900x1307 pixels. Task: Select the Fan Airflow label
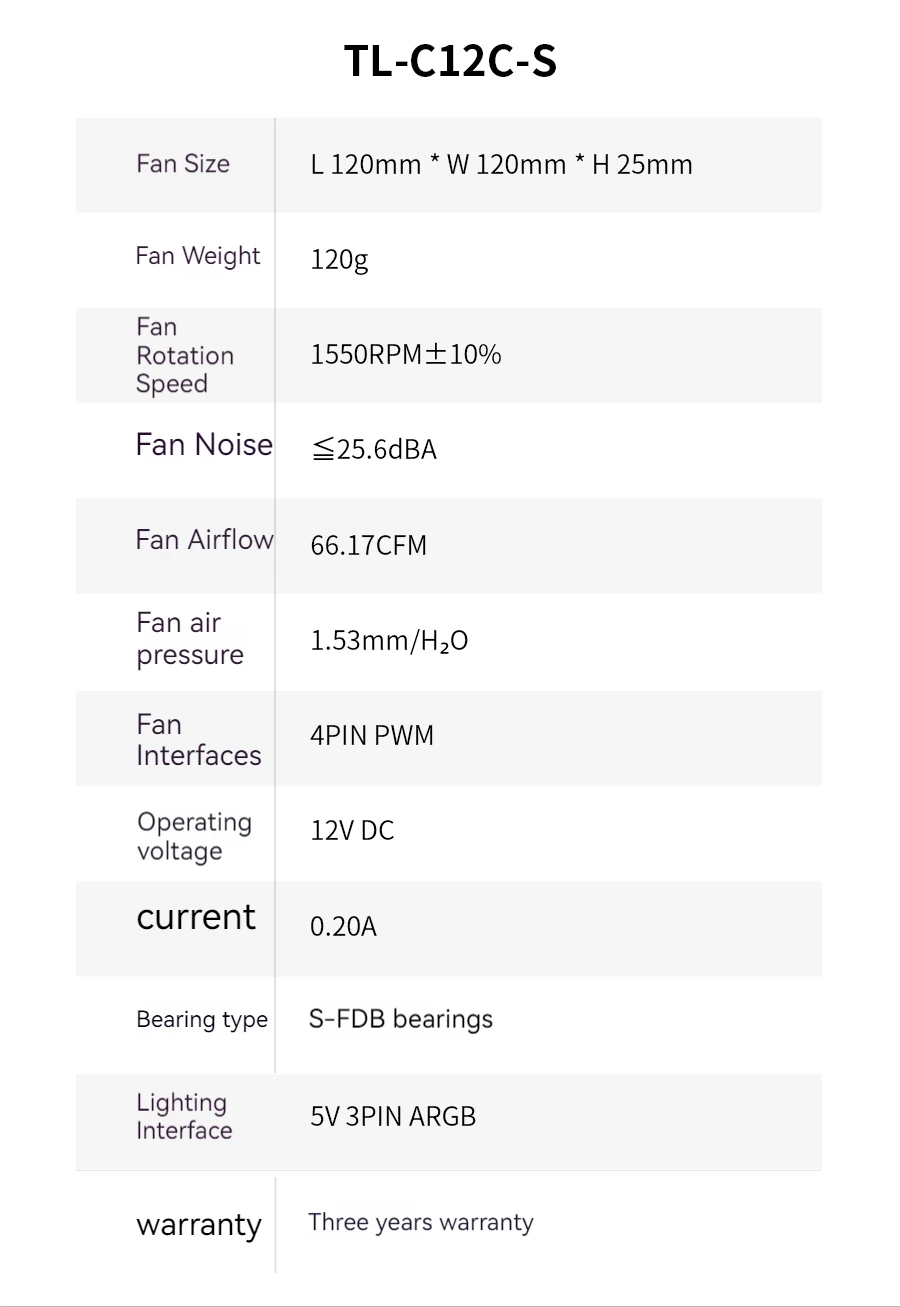tap(204, 540)
